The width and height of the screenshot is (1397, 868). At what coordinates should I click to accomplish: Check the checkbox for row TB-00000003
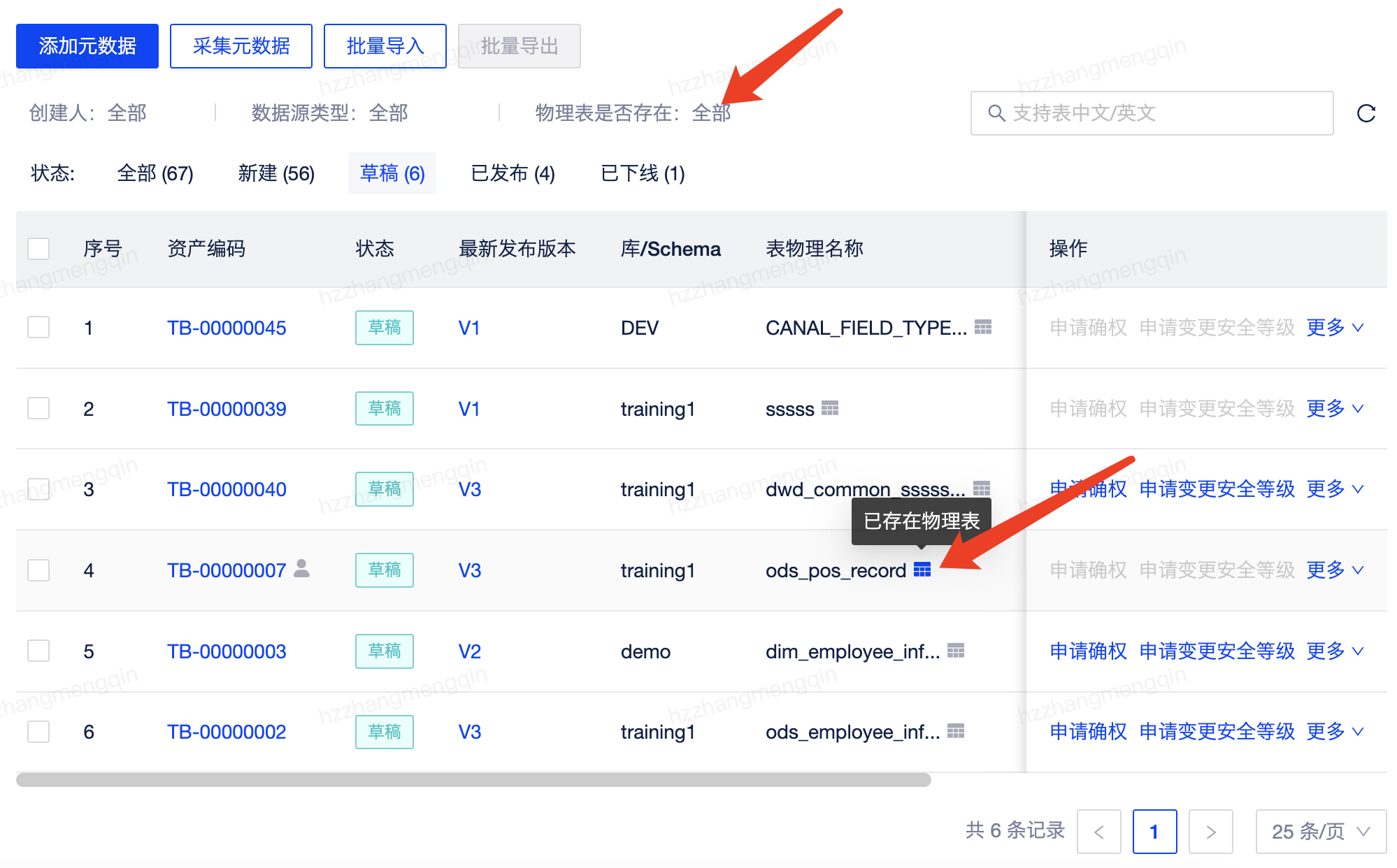point(38,651)
